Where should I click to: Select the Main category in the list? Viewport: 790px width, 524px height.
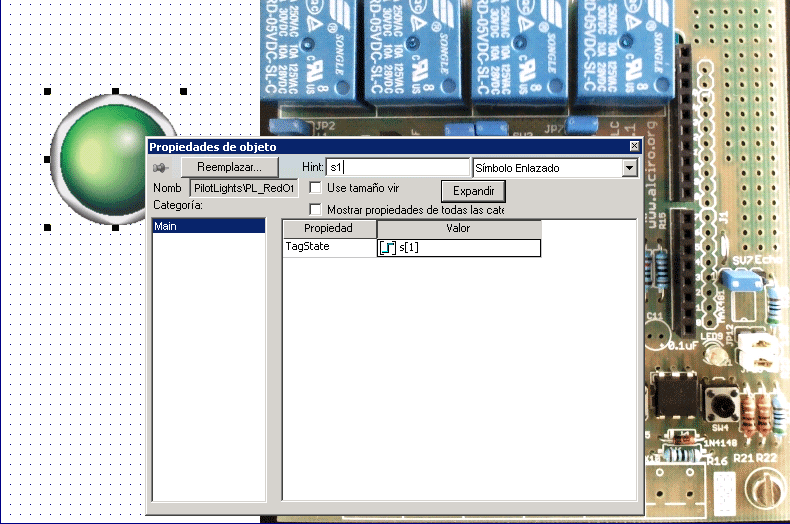tap(209, 226)
